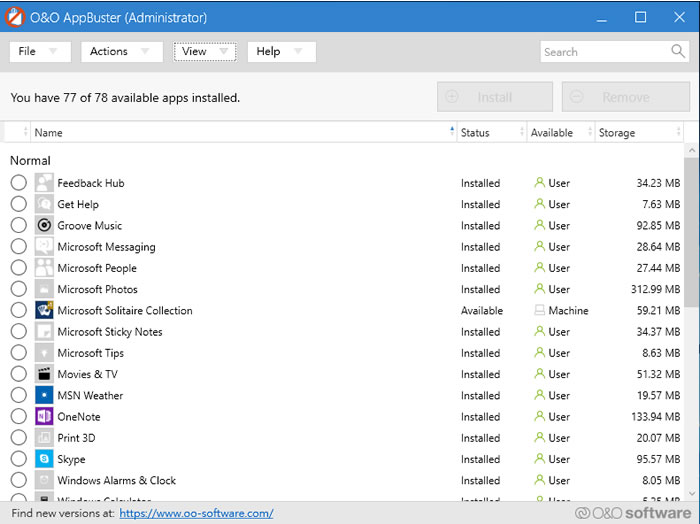The width and height of the screenshot is (700, 524).
Task: Click the Normal group heading
Action: point(30,160)
